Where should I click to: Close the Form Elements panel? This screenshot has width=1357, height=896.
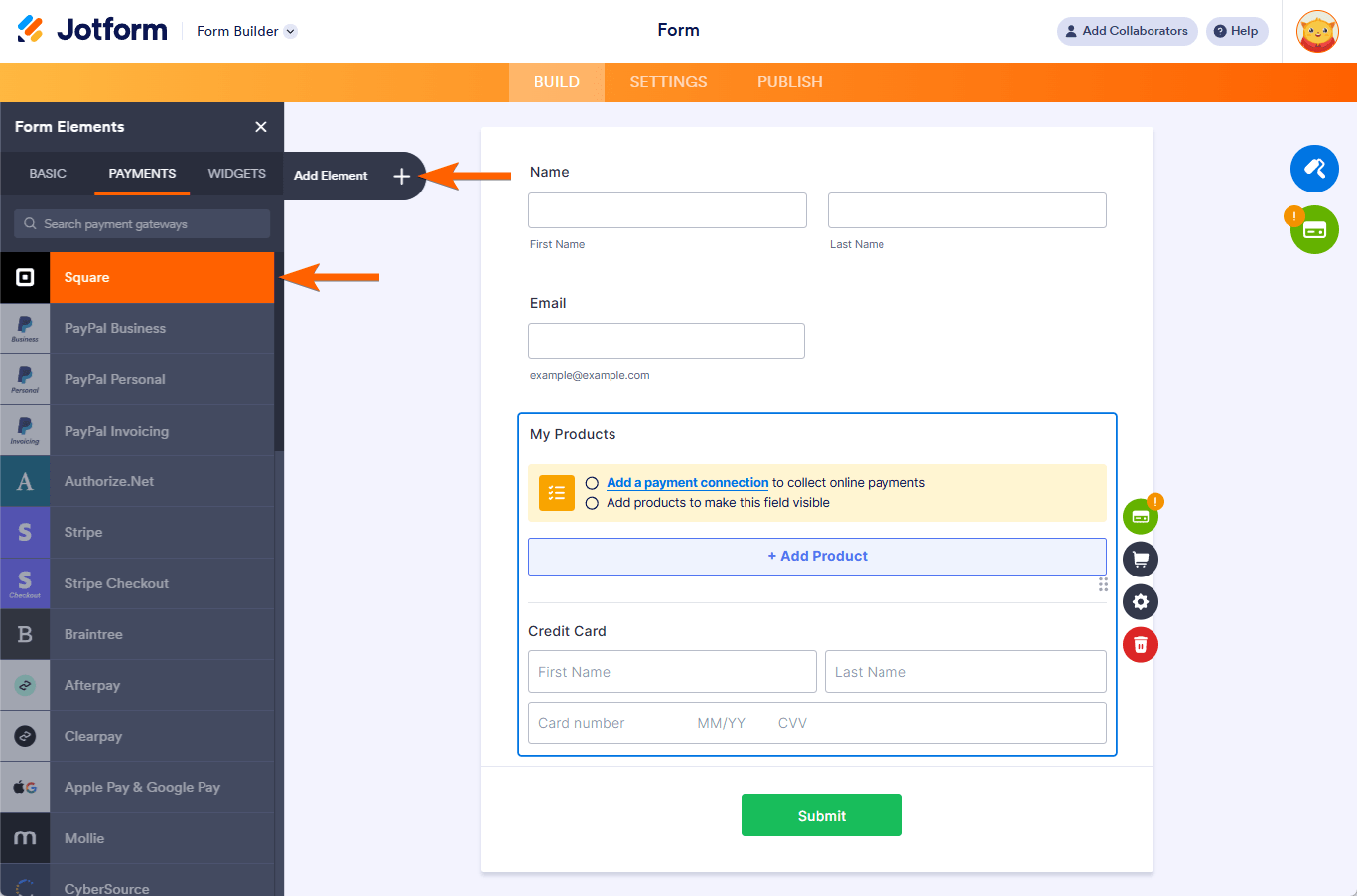point(261,127)
